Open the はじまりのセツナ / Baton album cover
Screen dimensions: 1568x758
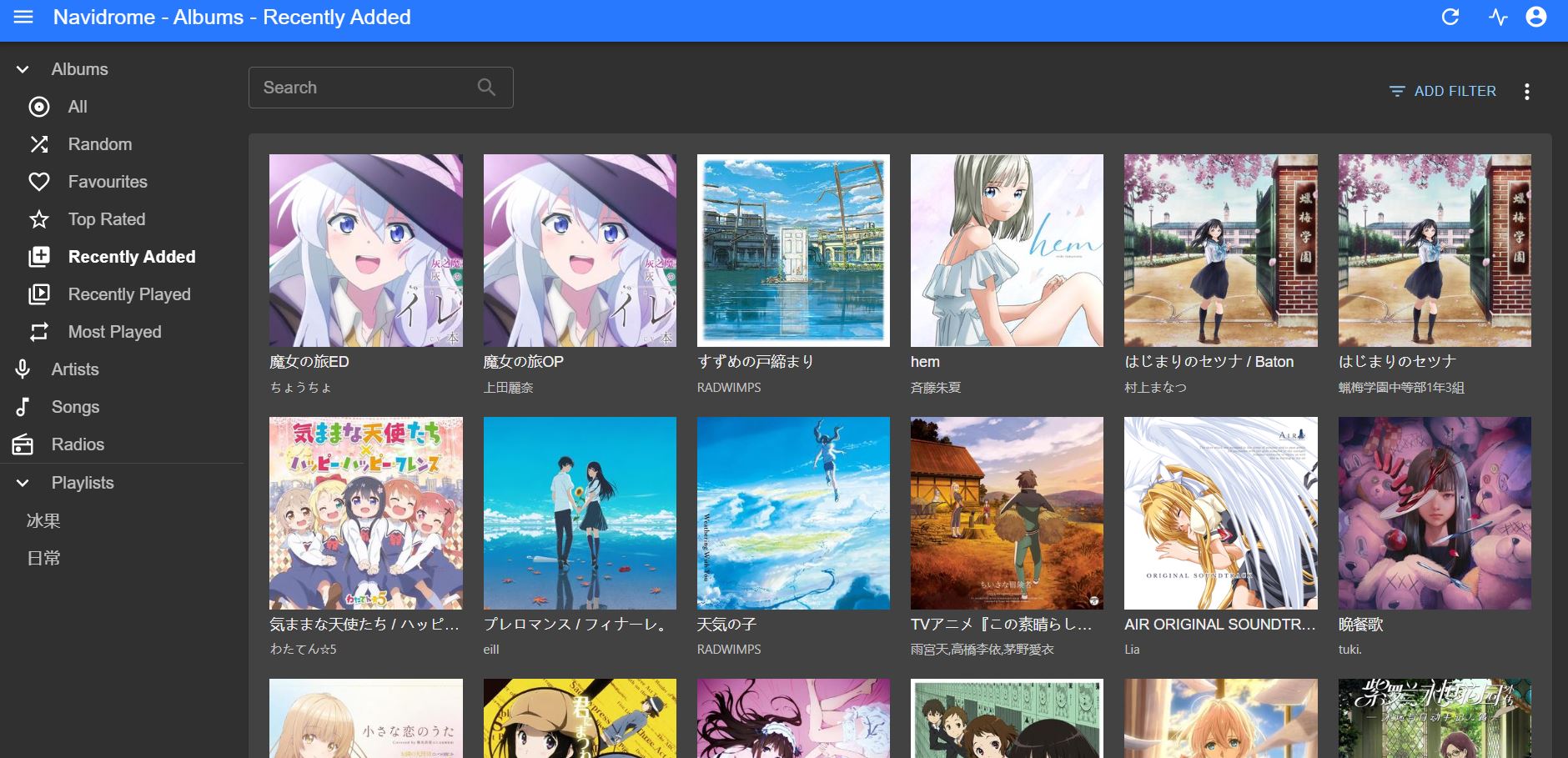(x=1221, y=250)
